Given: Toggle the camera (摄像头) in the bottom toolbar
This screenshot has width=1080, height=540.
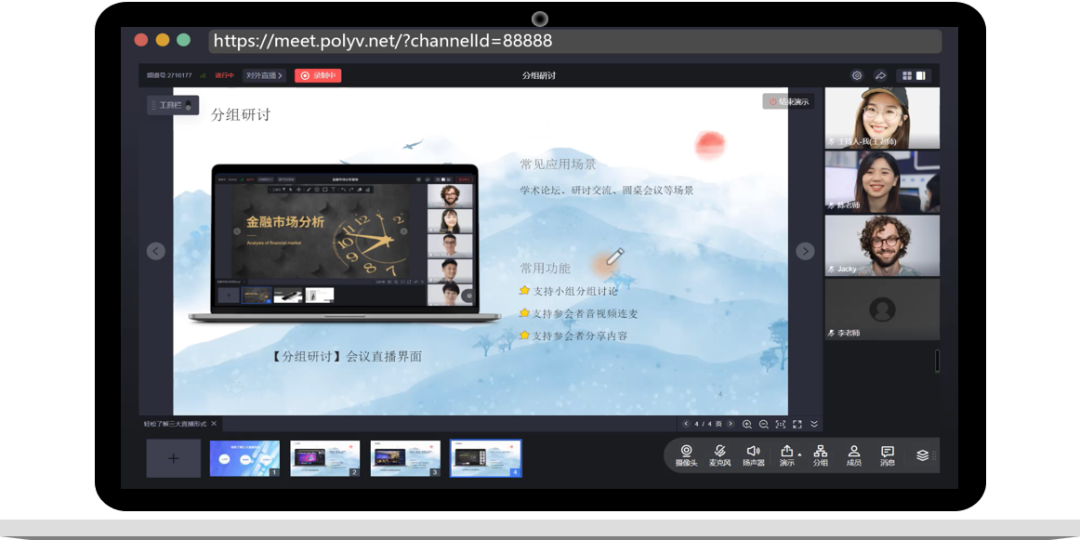Looking at the screenshot, I should pyautogui.click(x=686, y=455).
